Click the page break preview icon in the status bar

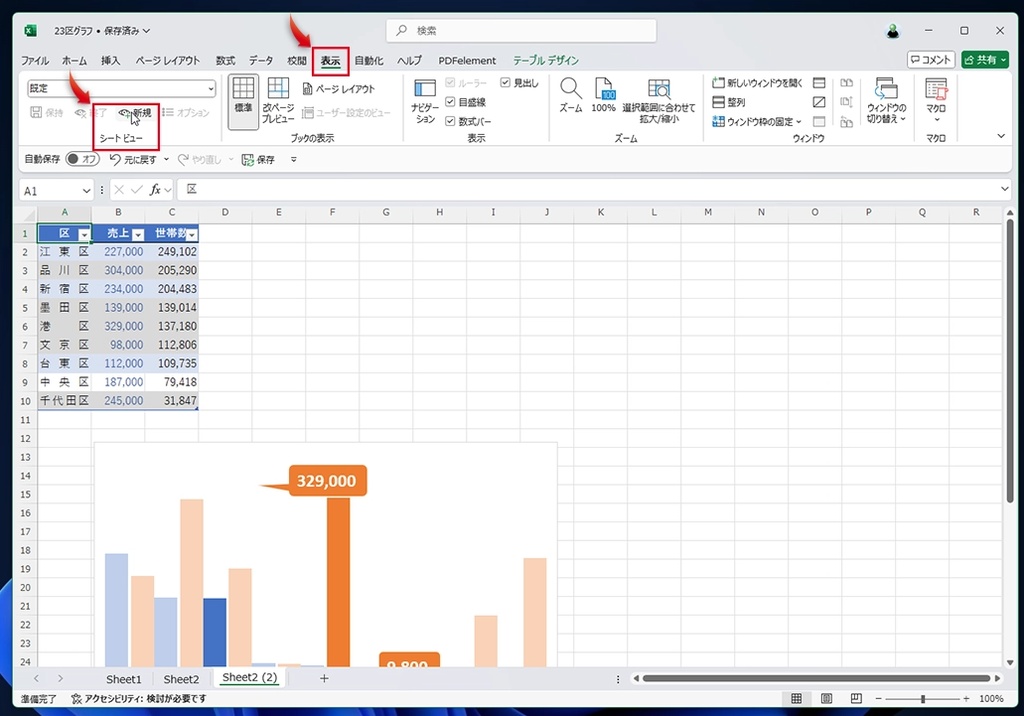click(856, 698)
